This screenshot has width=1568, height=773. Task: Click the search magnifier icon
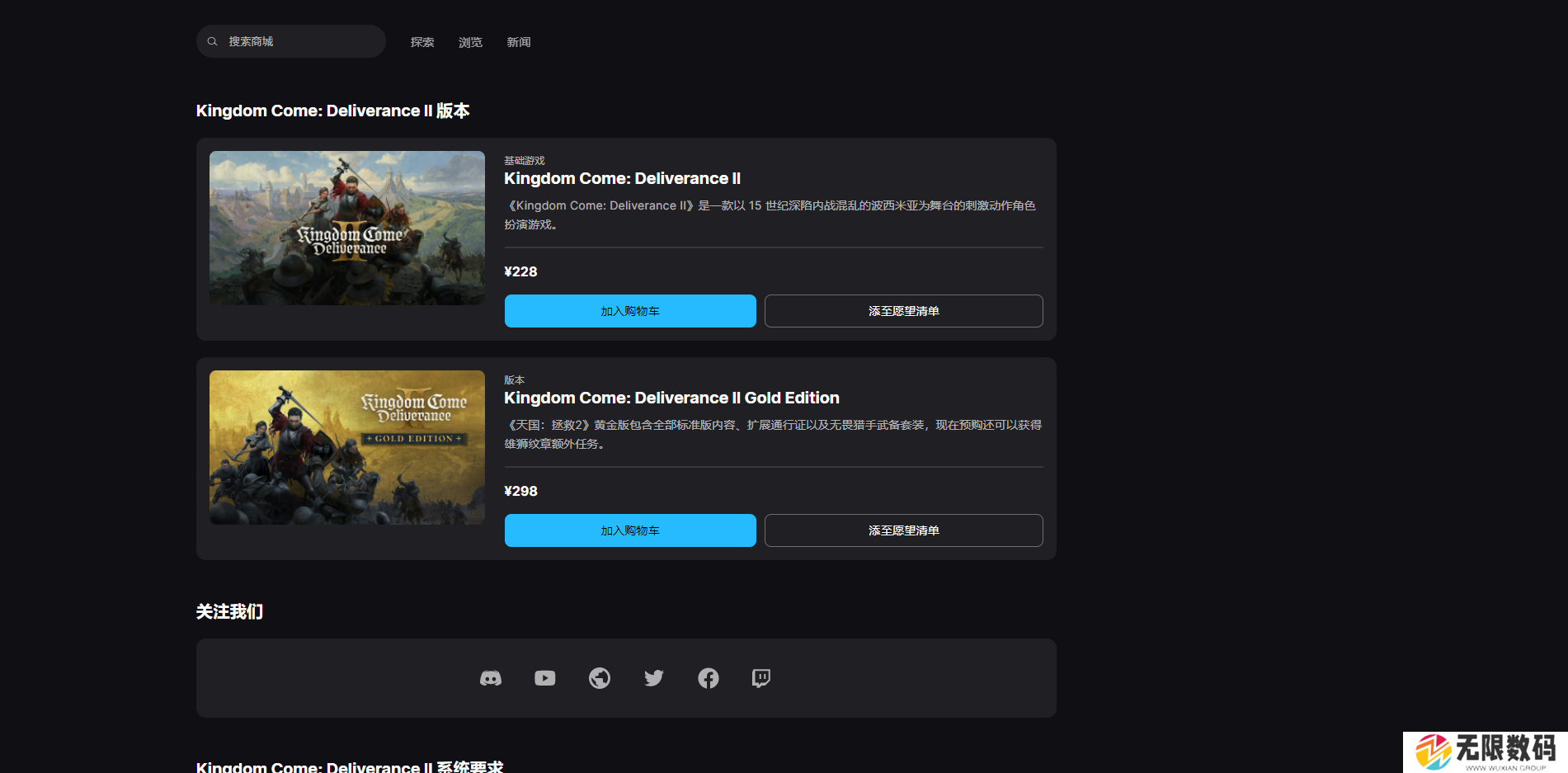(213, 41)
